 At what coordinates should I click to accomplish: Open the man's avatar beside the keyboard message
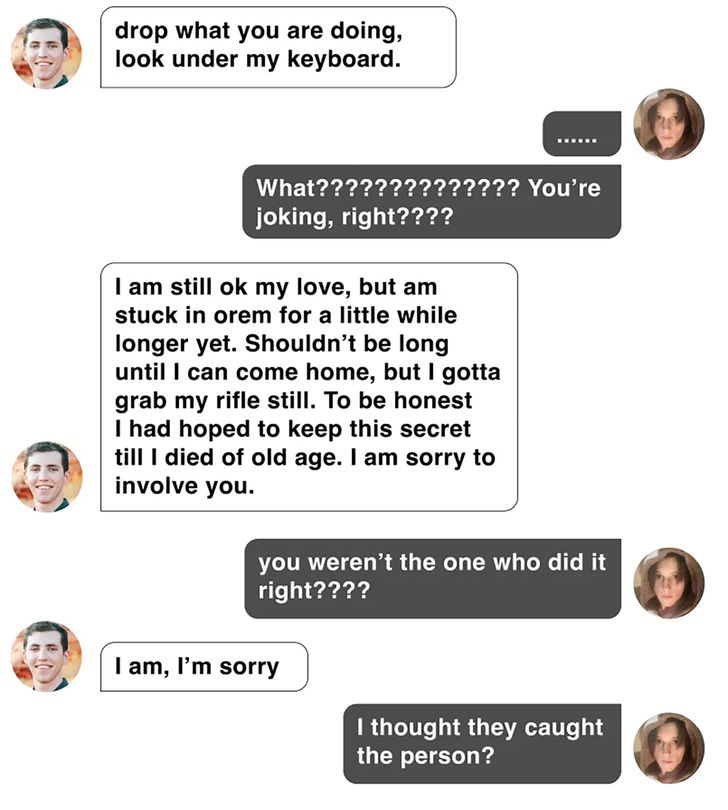(47, 53)
